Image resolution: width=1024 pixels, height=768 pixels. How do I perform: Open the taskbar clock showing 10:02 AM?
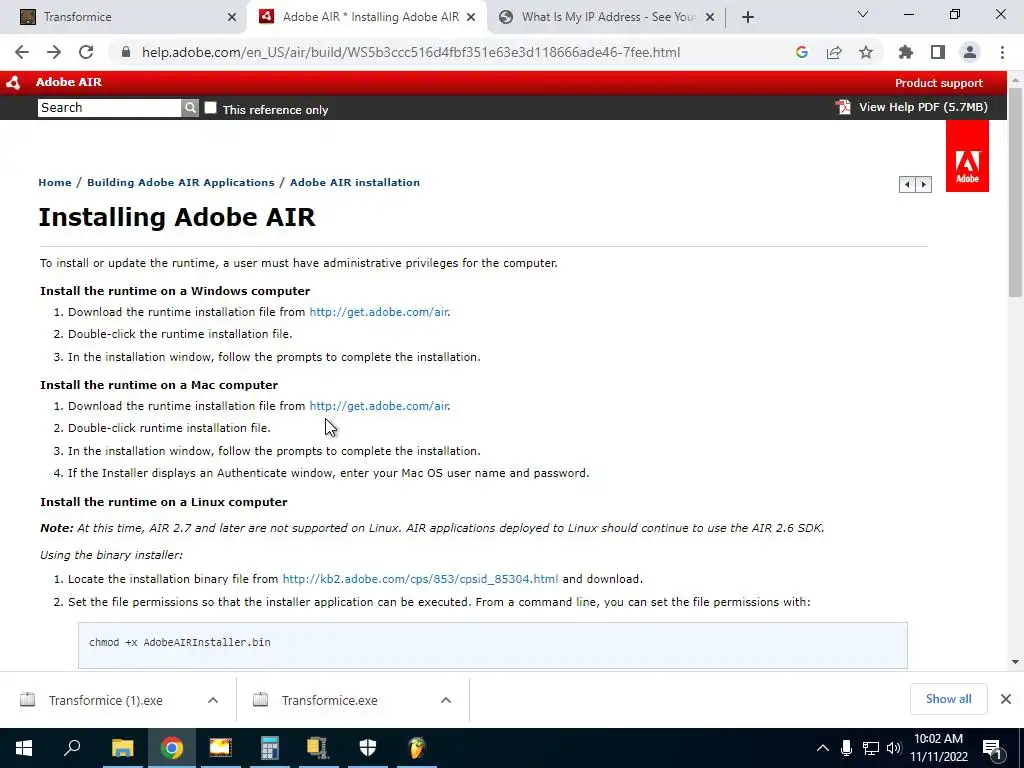tap(938, 748)
